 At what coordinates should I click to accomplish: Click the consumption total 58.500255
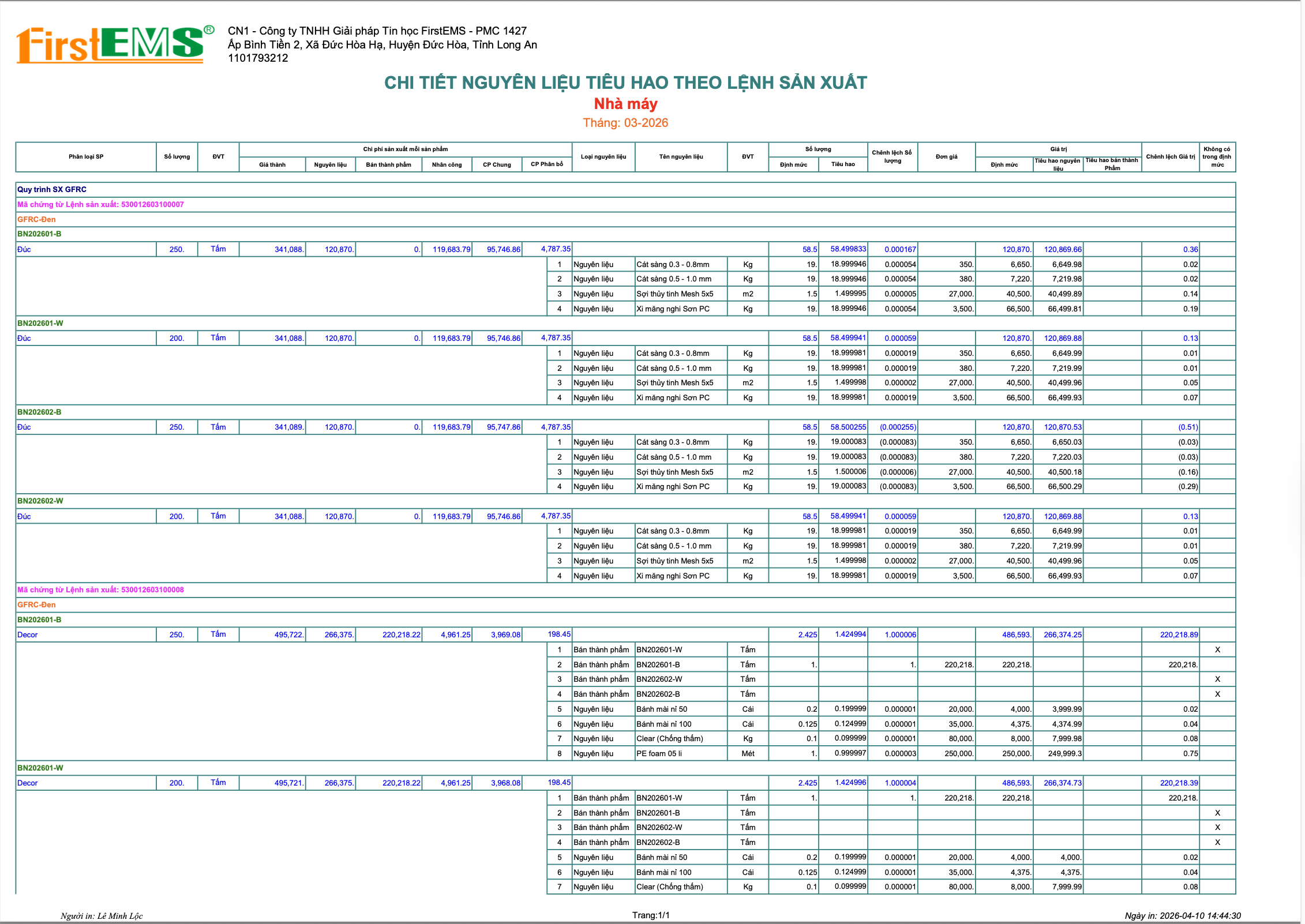848,427
